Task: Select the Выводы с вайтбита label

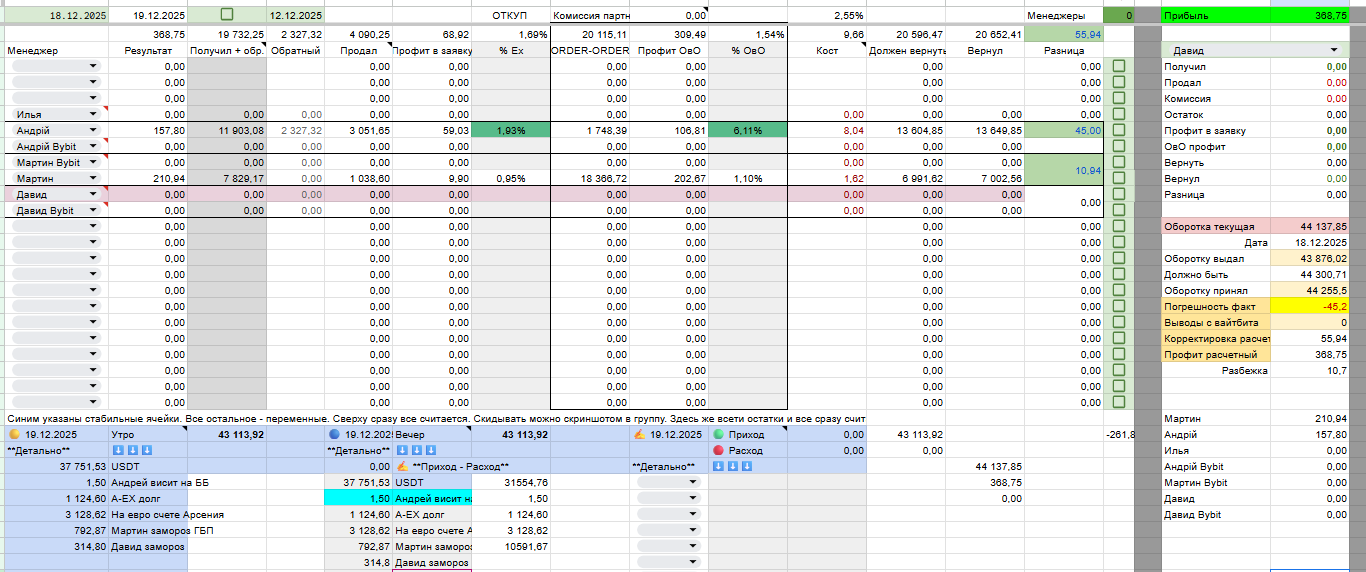Action: pyautogui.click(x=1216, y=322)
